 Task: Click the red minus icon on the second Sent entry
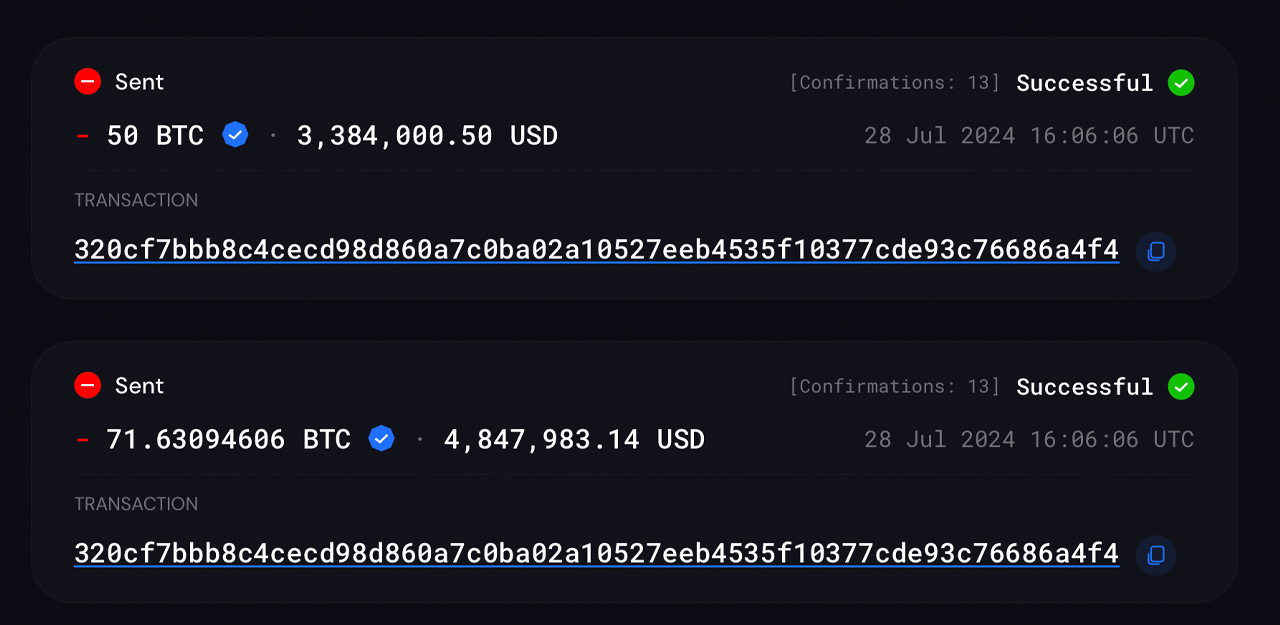point(88,385)
